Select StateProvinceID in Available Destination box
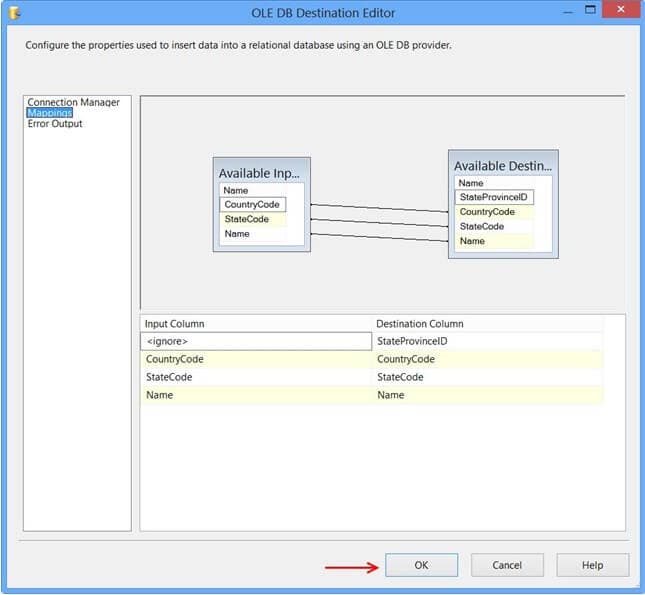 pos(494,198)
